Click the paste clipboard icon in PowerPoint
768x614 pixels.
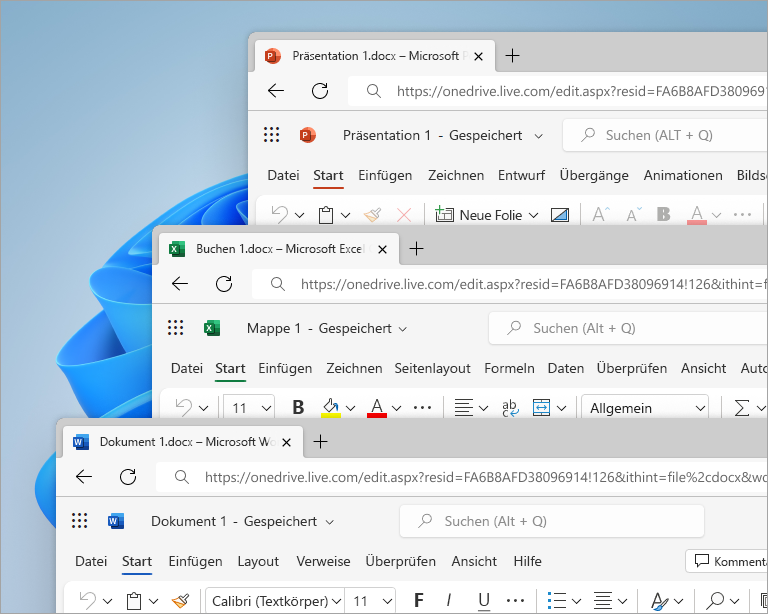coord(326,214)
